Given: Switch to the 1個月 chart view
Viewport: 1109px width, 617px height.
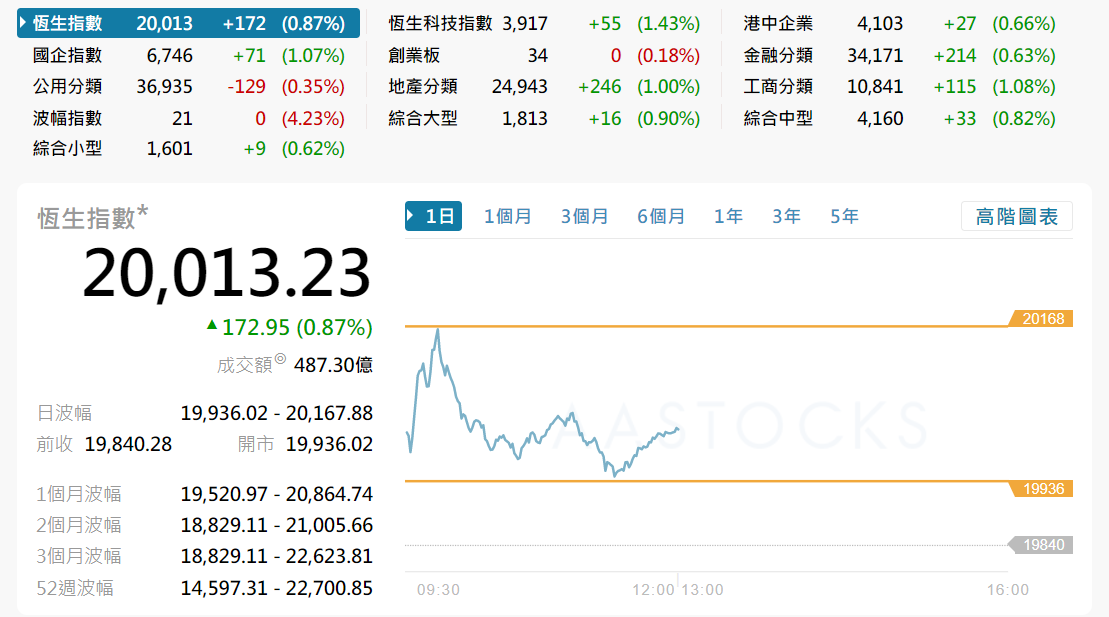Looking at the screenshot, I should 508,215.
